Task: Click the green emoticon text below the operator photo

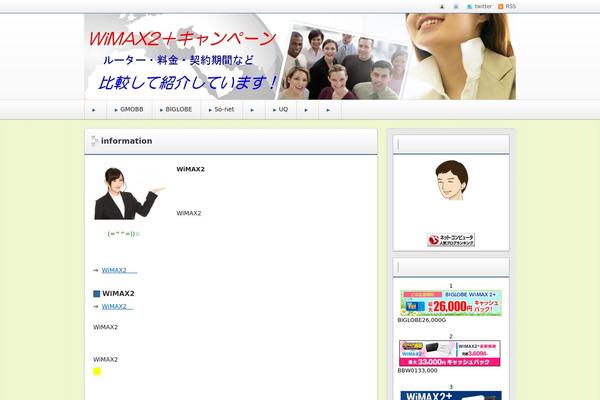Action: click(124, 233)
